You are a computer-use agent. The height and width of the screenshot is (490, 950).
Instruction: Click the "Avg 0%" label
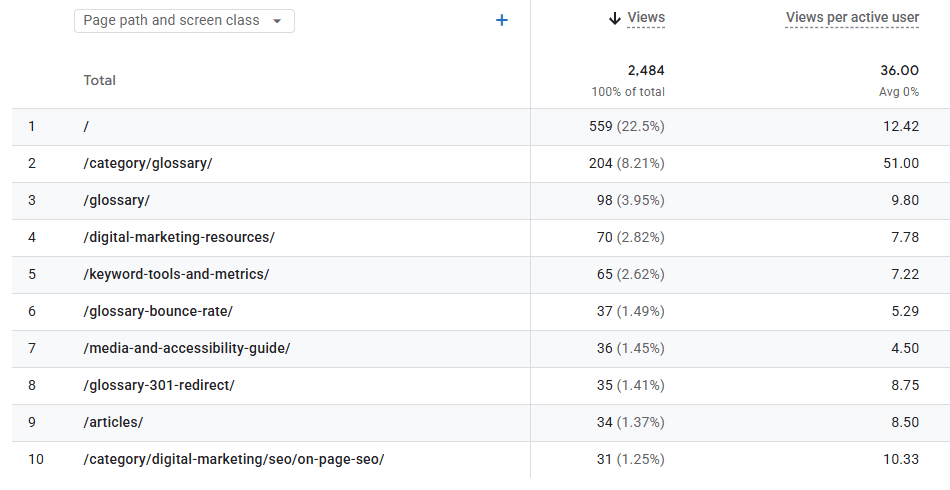pyautogui.click(x=899, y=92)
